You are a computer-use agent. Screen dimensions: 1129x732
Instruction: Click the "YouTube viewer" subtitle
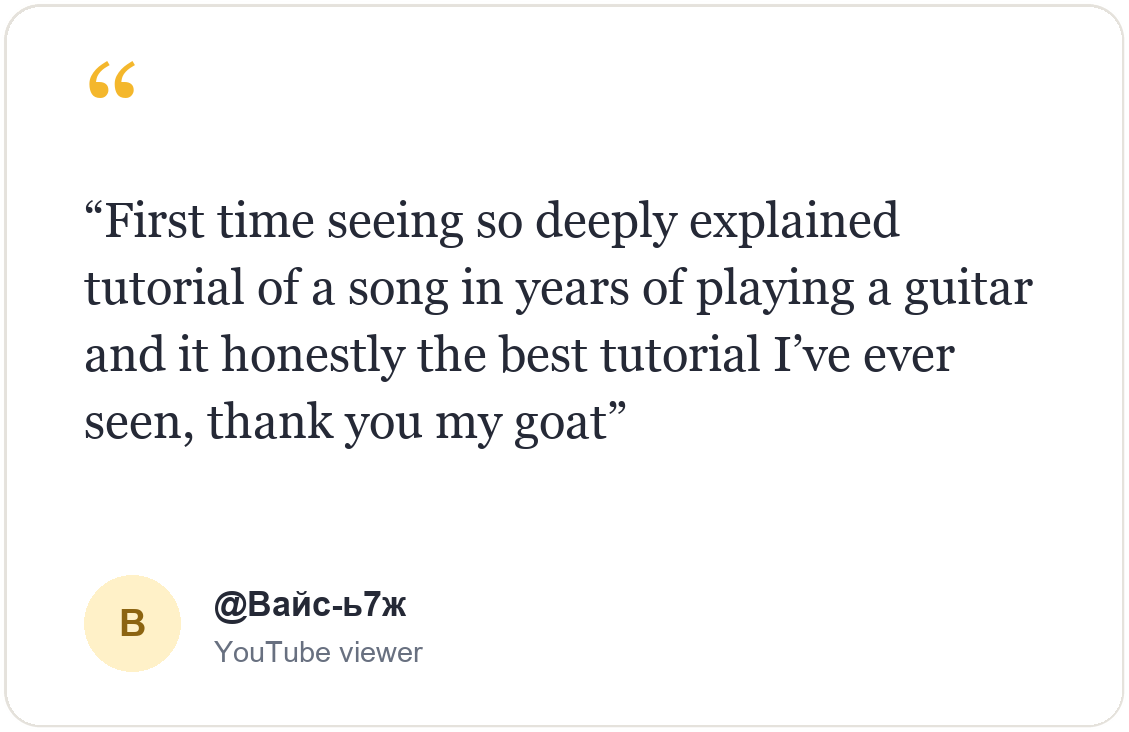pyautogui.click(x=318, y=652)
